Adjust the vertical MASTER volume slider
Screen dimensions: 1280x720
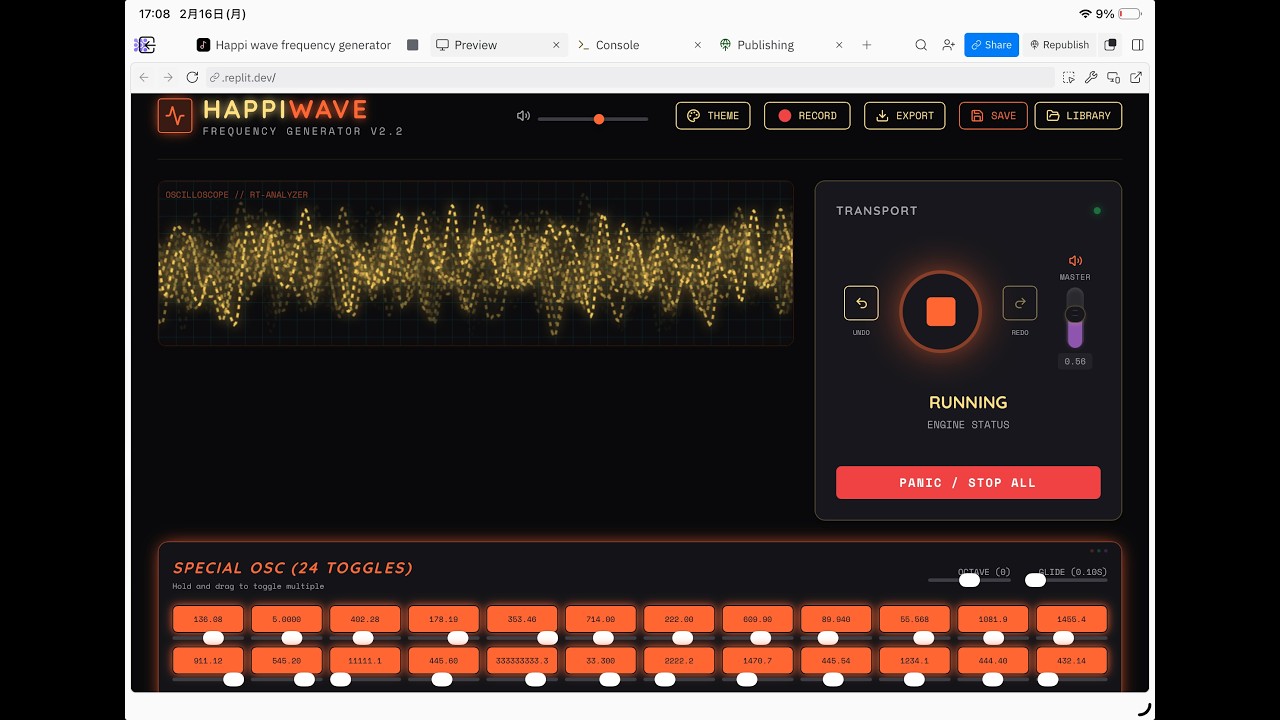1075,318
